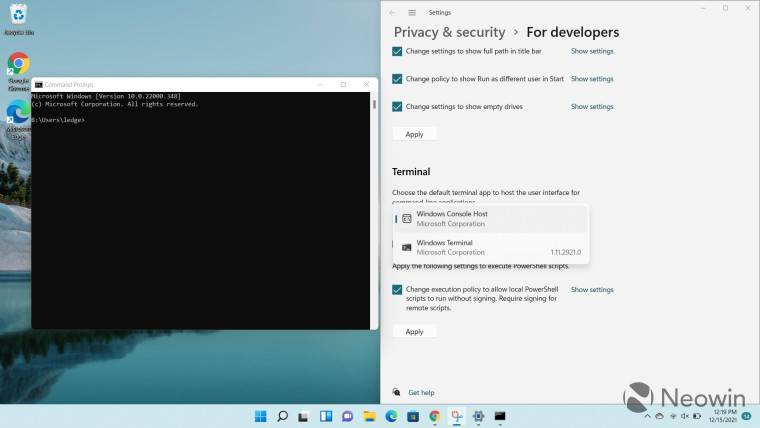Open the Windows Start menu
Image resolution: width=760 pixels, height=428 pixels.
click(261, 416)
